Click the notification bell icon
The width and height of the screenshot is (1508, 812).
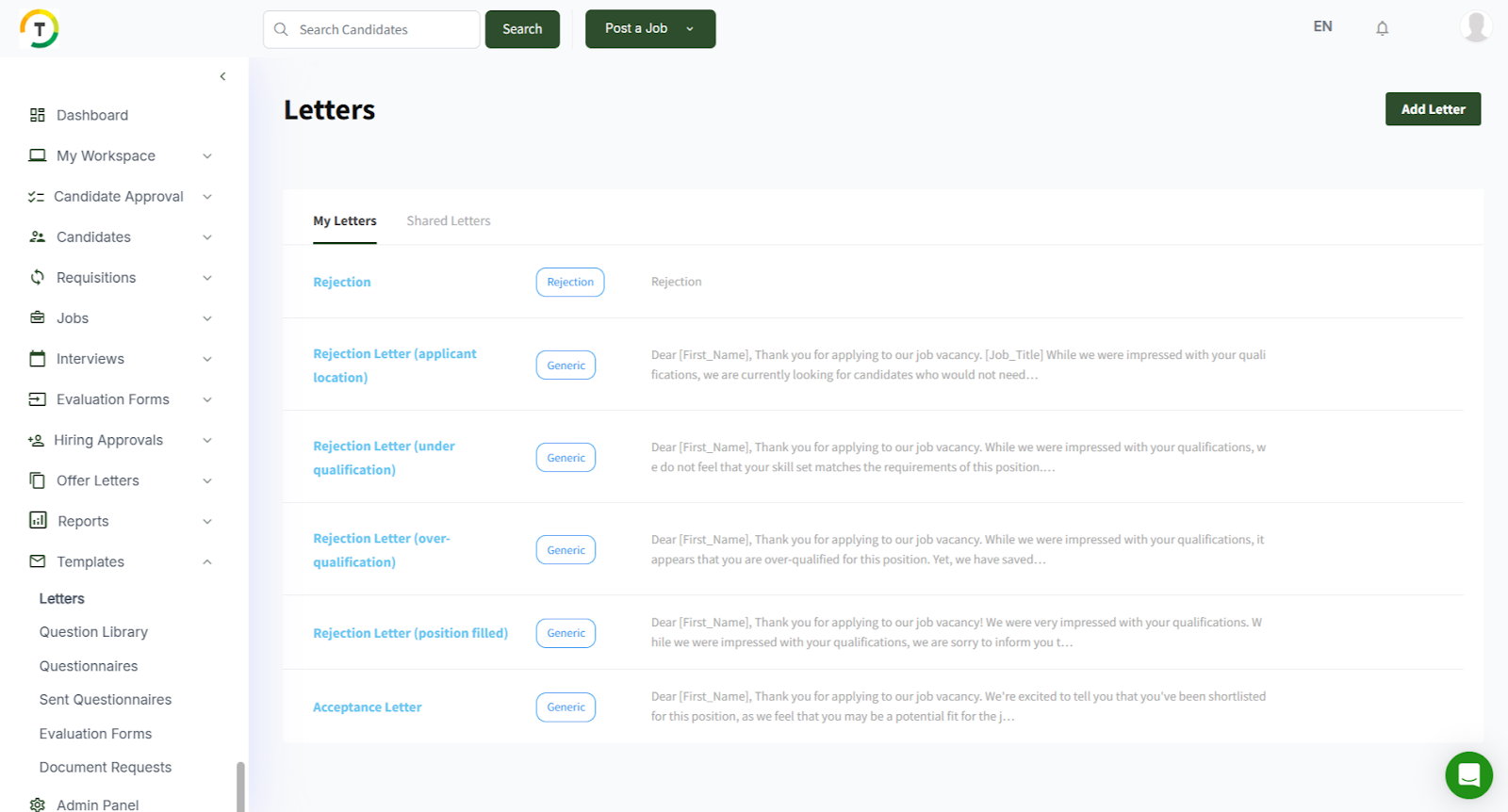click(1382, 28)
